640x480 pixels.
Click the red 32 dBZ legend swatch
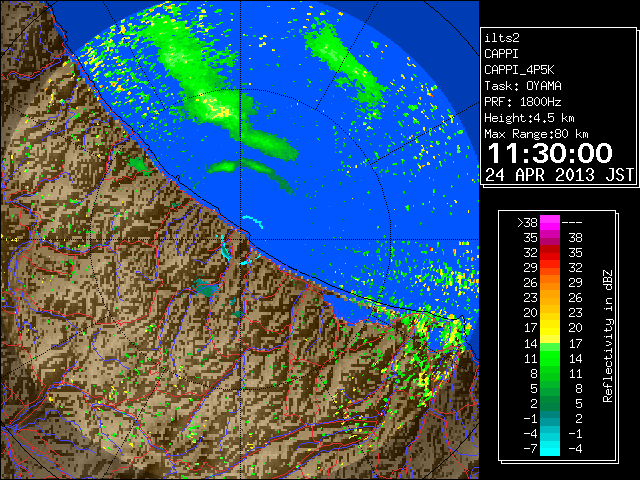pyautogui.click(x=550, y=252)
